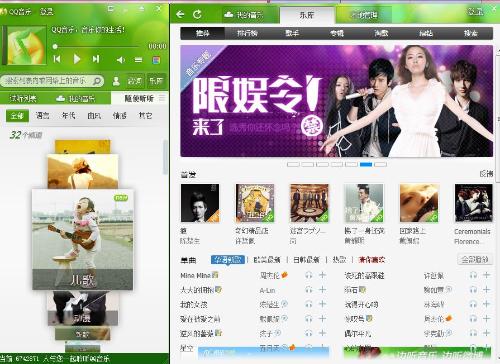Select the 热歌 singles filter
The width and height of the screenshot is (500, 364).
point(339,260)
